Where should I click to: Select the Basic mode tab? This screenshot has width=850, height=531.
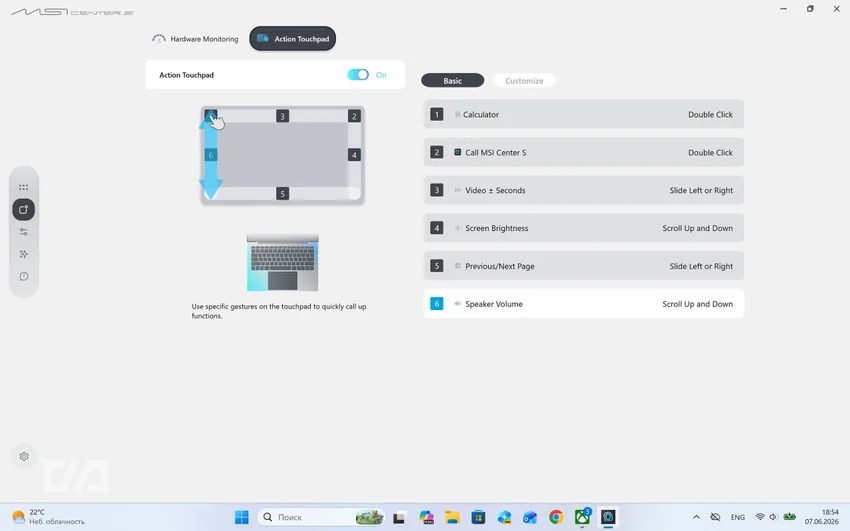click(453, 81)
